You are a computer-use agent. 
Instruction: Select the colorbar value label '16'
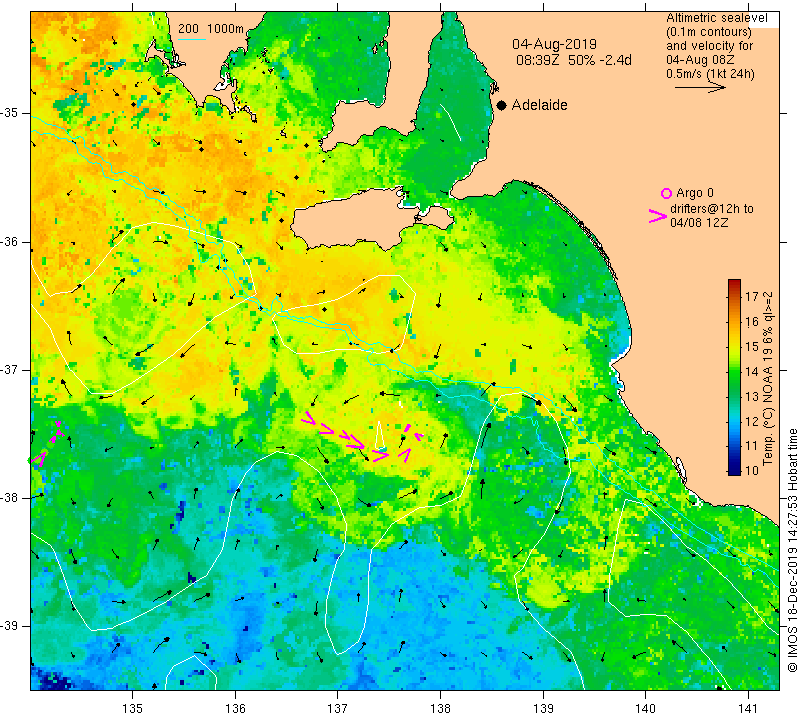point(752,321)
